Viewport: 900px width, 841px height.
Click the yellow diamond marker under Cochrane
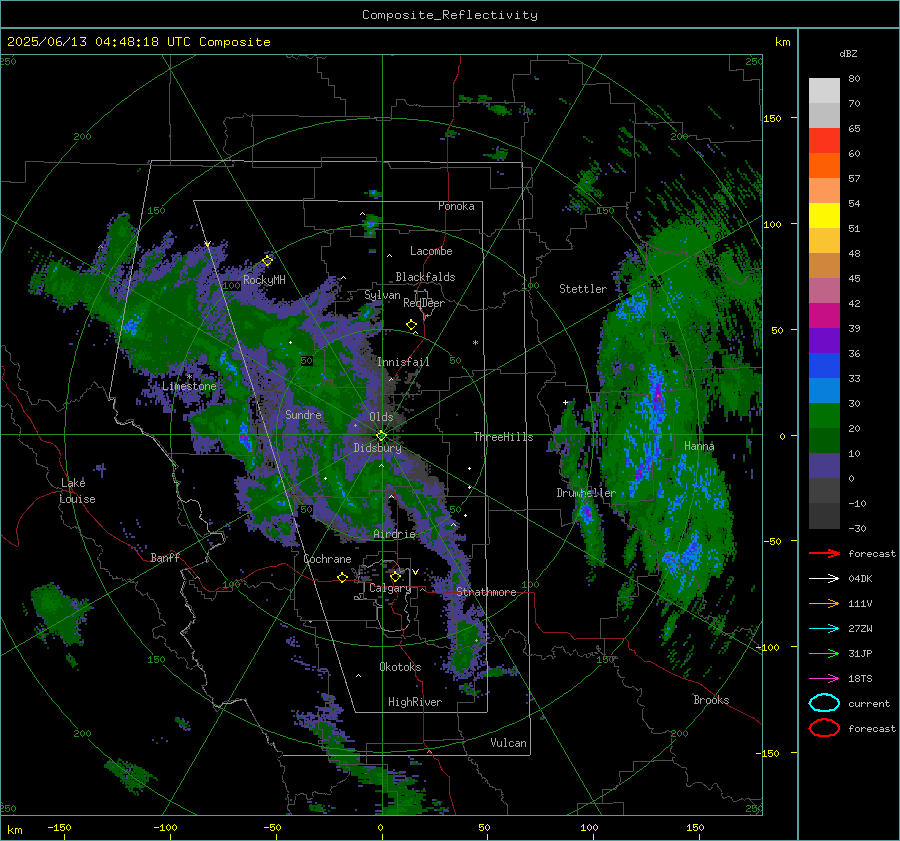coord(343,578)
